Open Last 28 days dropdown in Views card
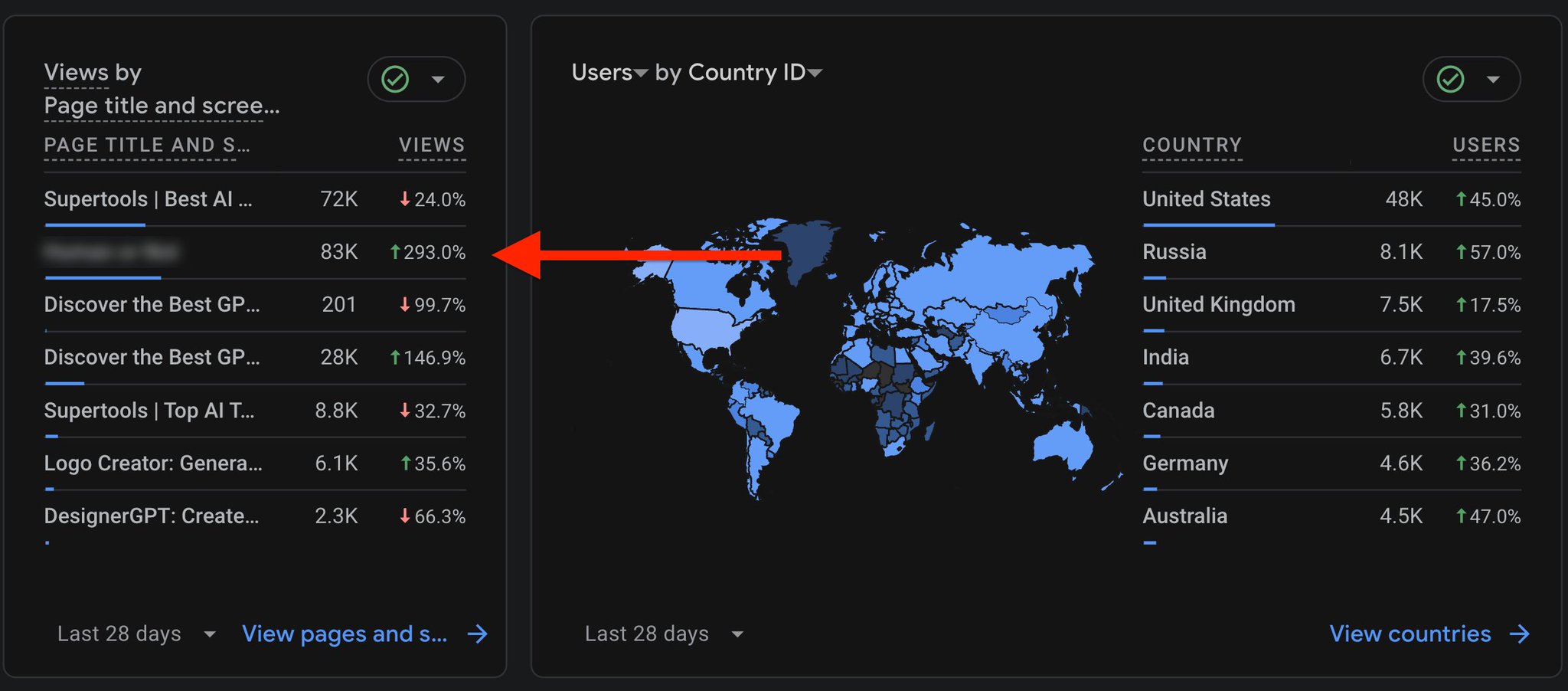 136,634
